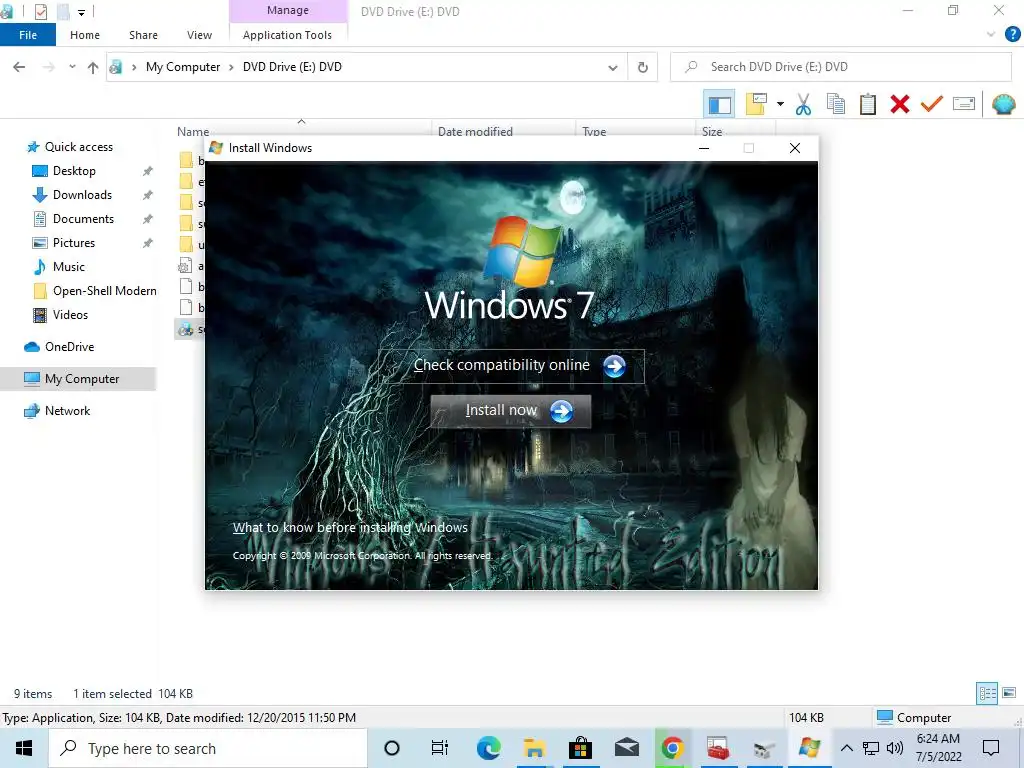Open the Application Tools tab
The image size is (1024, 768).
(x=287, y=35)
